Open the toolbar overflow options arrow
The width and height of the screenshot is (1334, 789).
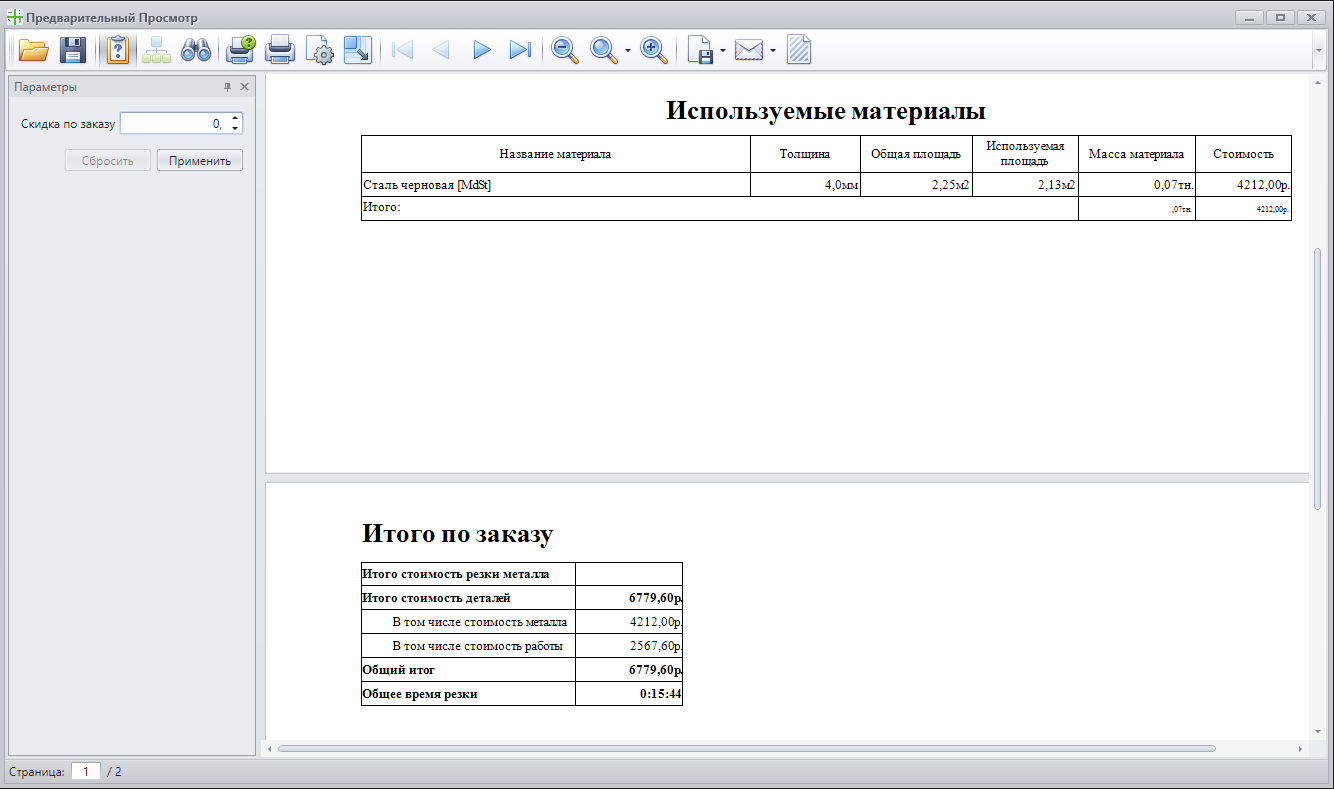pyautogui.click(x=1319, y=50)
